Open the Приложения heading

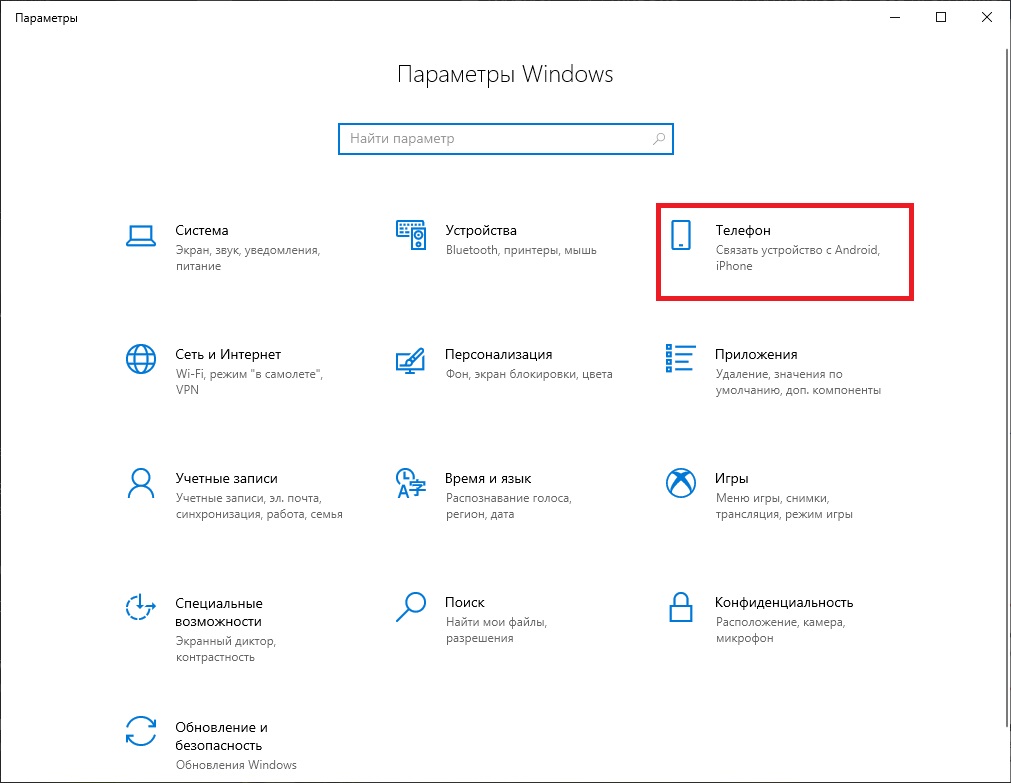756,354
